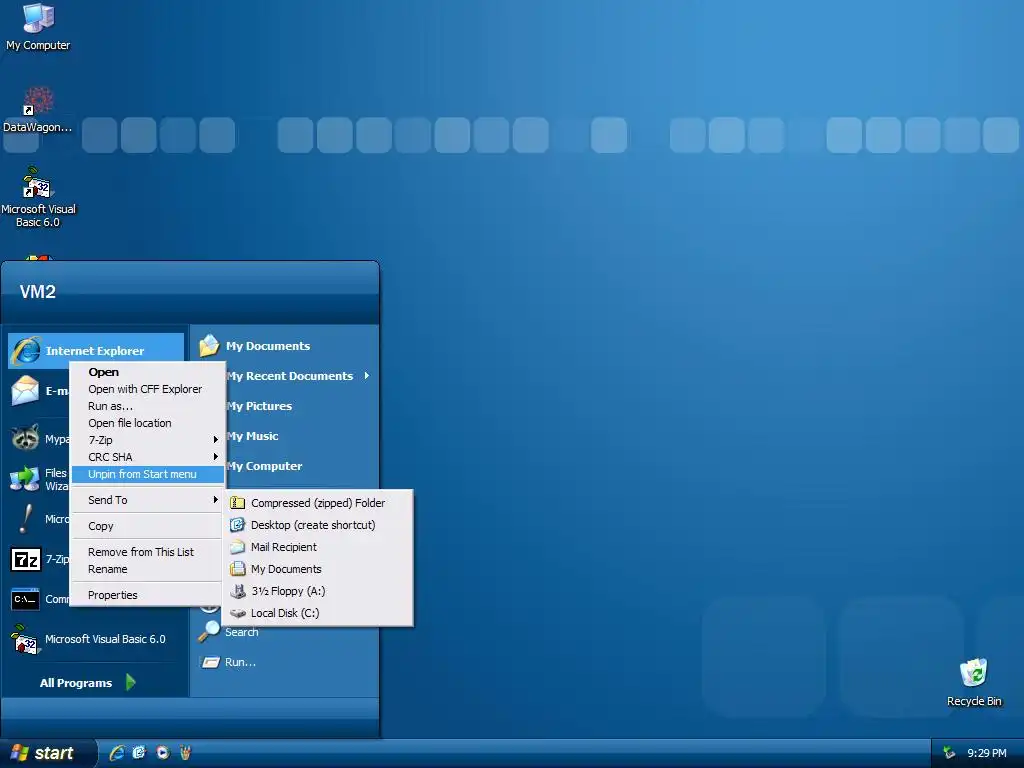Screen dimensions: 1024x768
Task: Send to Compressed (zipped) Folder
Action: [317, 503]
